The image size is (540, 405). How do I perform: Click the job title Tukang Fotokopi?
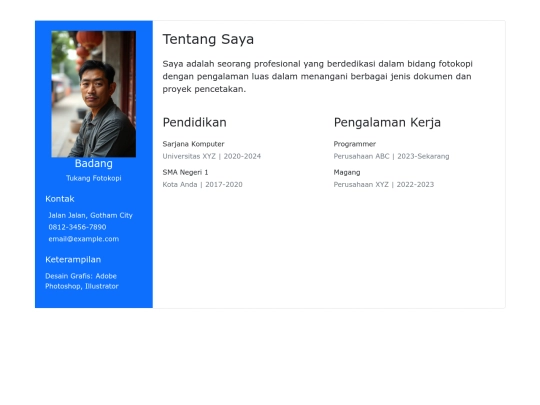pyautogui.click(x=94, y=178)
